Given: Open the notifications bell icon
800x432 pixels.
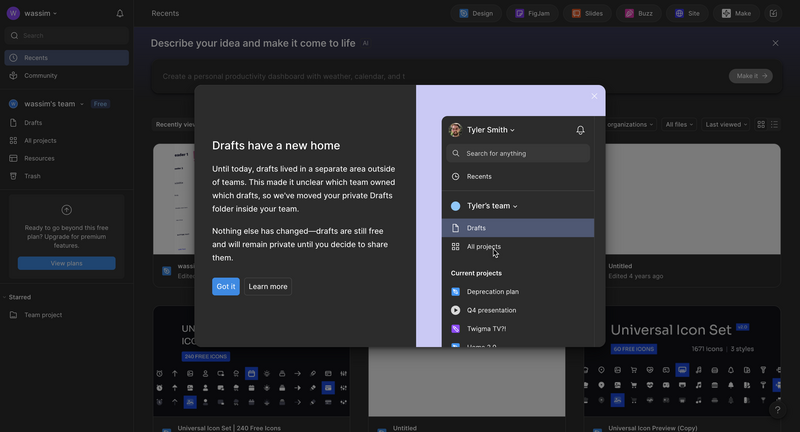Looking at the screenshot, I should (120, 13).
